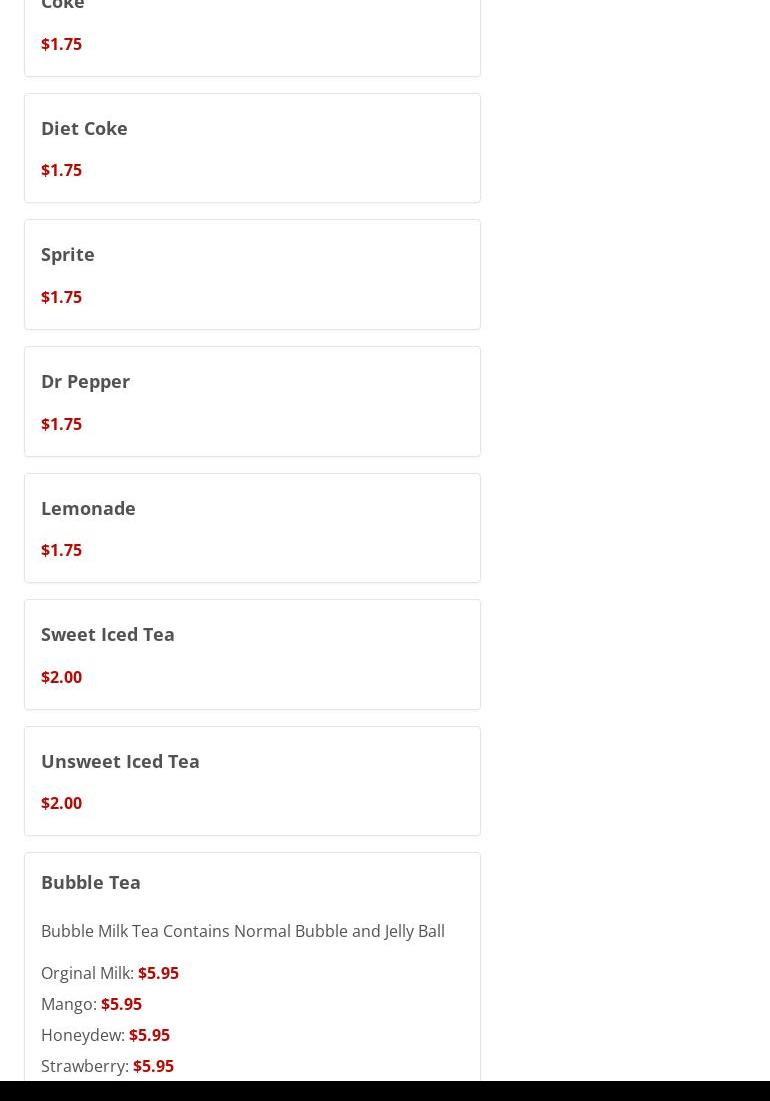The height and width of the screenshot is (1101, 770).
Task: Pick the Sweet Iced Tea item
Action: 252,654
